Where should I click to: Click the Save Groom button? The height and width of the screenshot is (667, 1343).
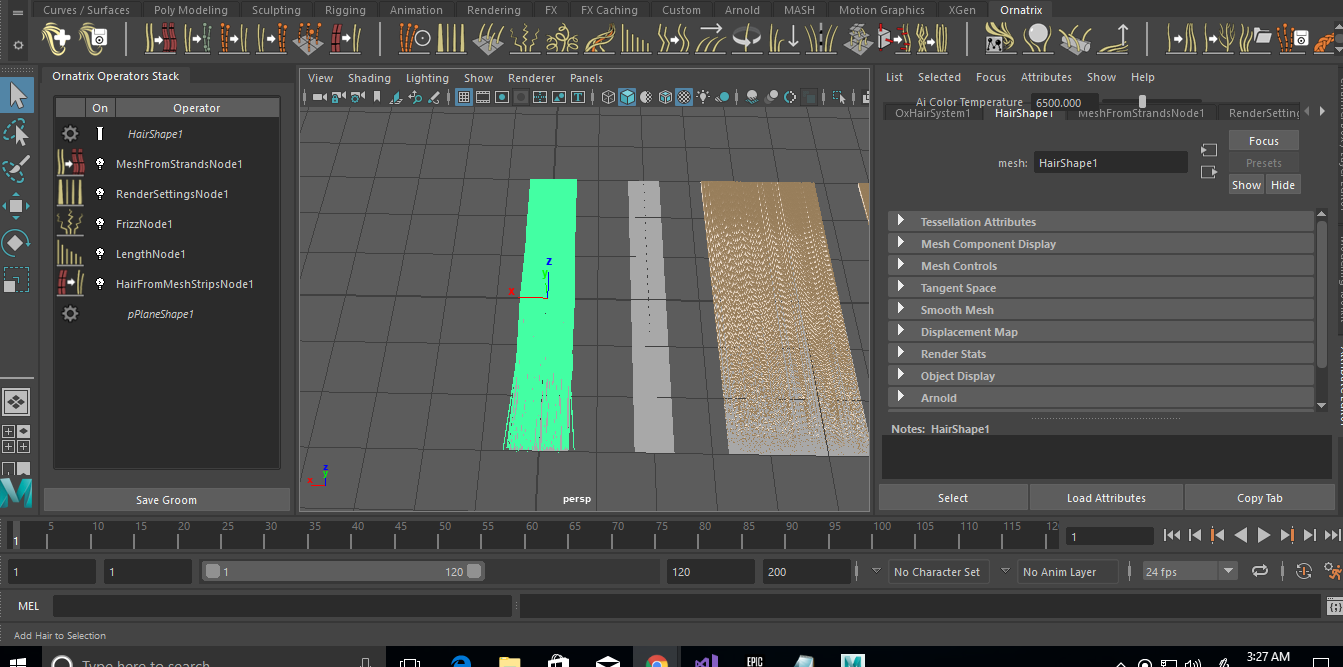click(x=166, y=500)
